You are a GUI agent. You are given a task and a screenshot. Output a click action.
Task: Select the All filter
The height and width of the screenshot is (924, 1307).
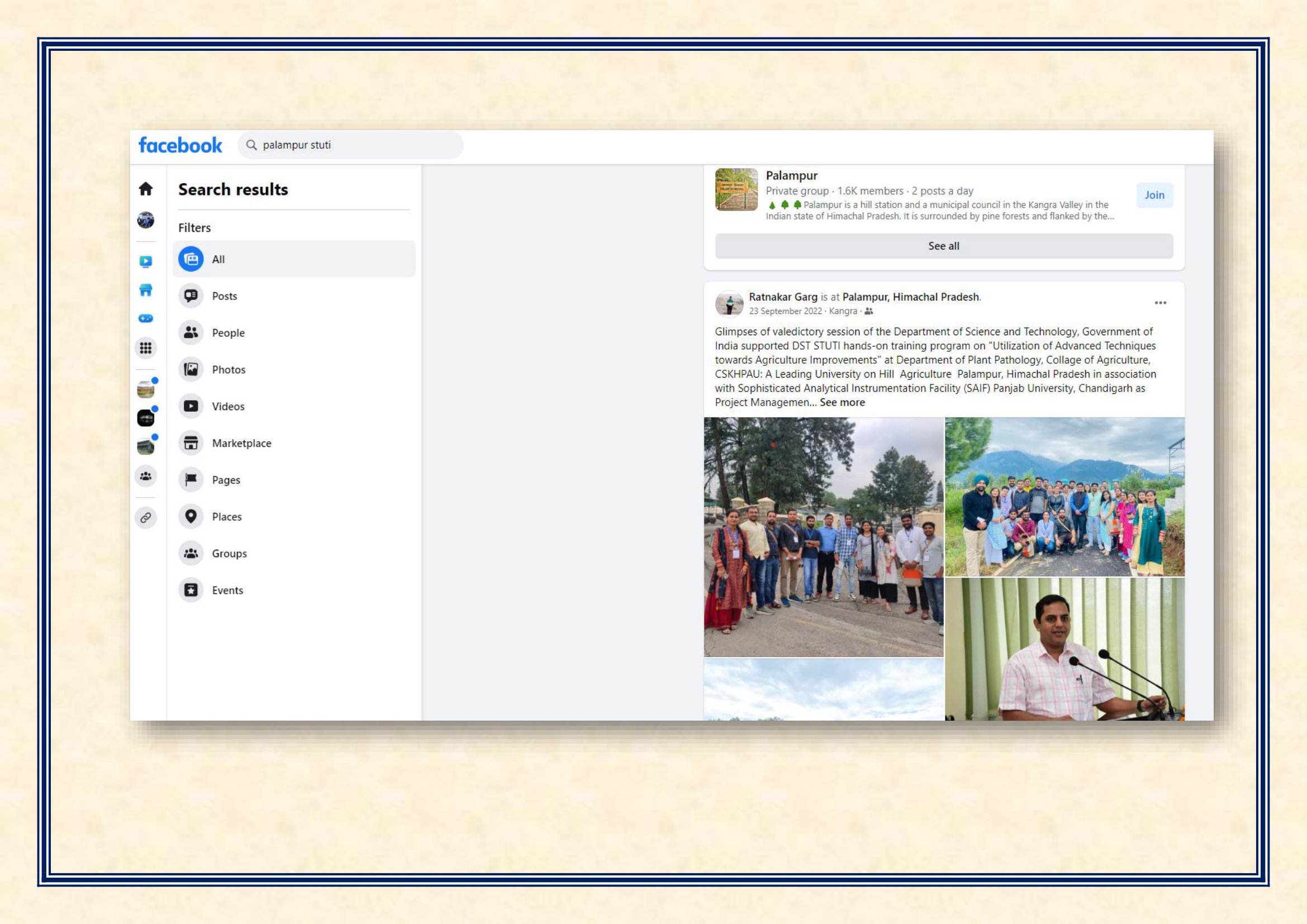(294, 259)
